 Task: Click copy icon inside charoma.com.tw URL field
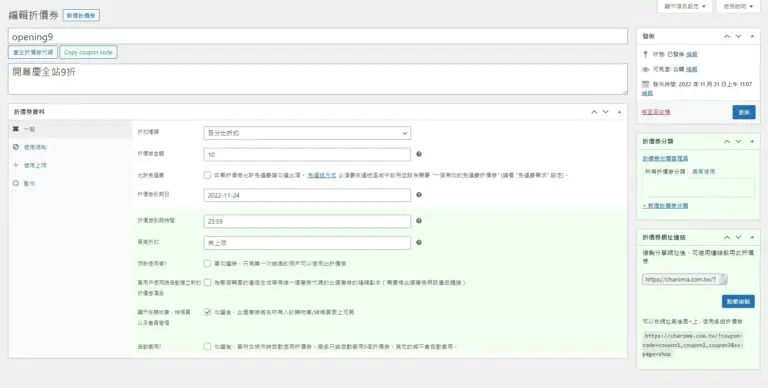723,279
